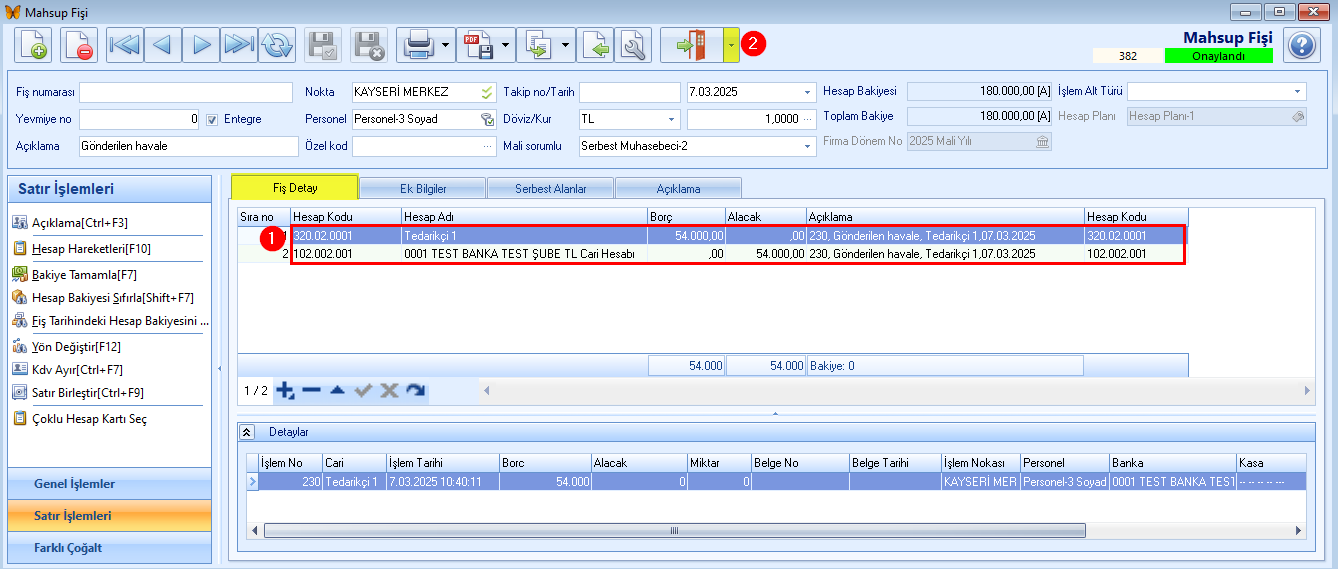Switch to the Ek Bilgiler tab
The height and width of the screenshot is (569, 1338).
click(x=423, y=188)
